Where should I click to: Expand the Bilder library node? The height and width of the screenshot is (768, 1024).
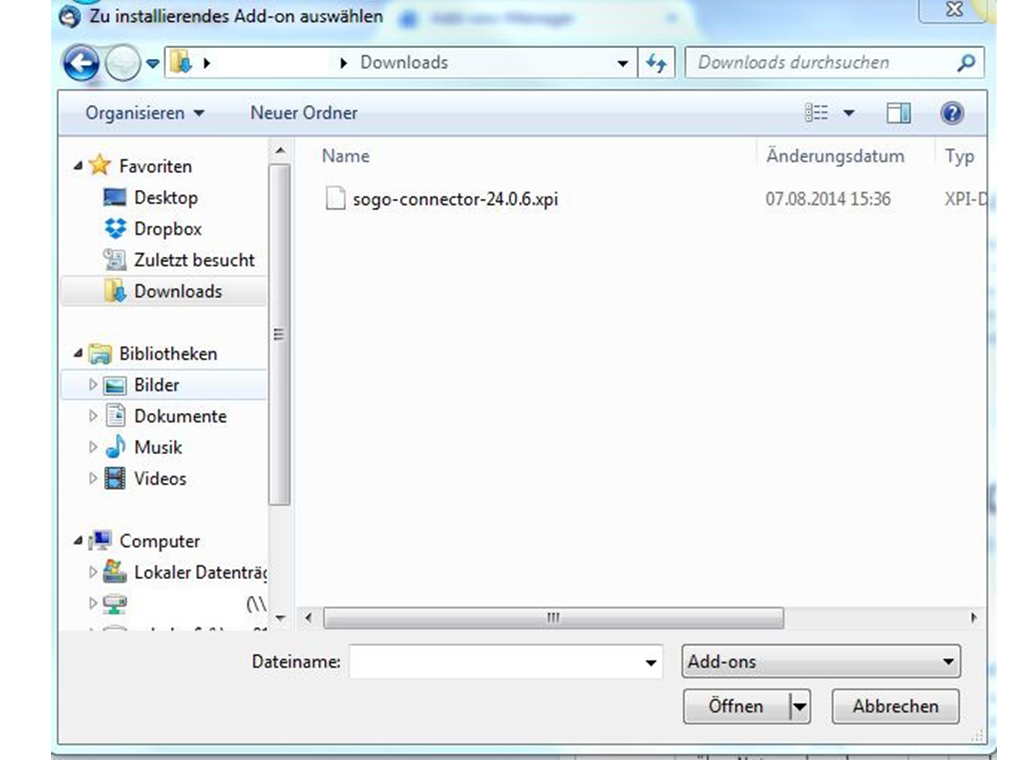tap(94, 385)
